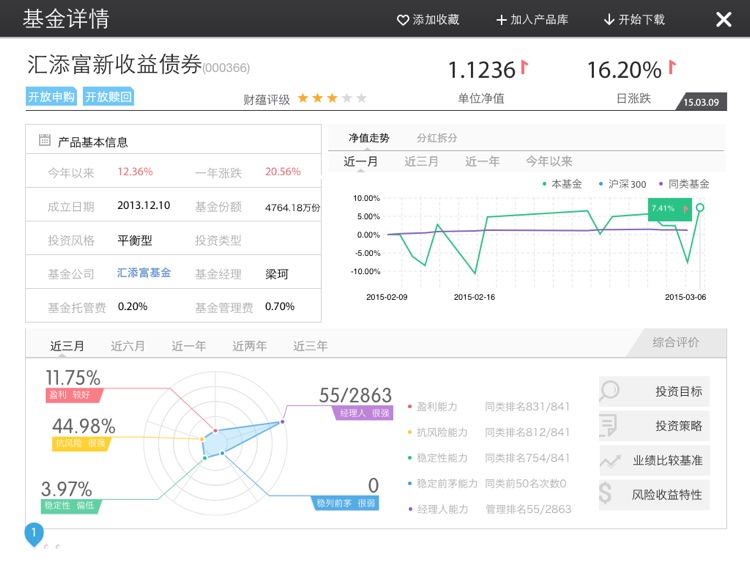Click the 加入产品库 label
750x563 pixels.
click(539, 20)
